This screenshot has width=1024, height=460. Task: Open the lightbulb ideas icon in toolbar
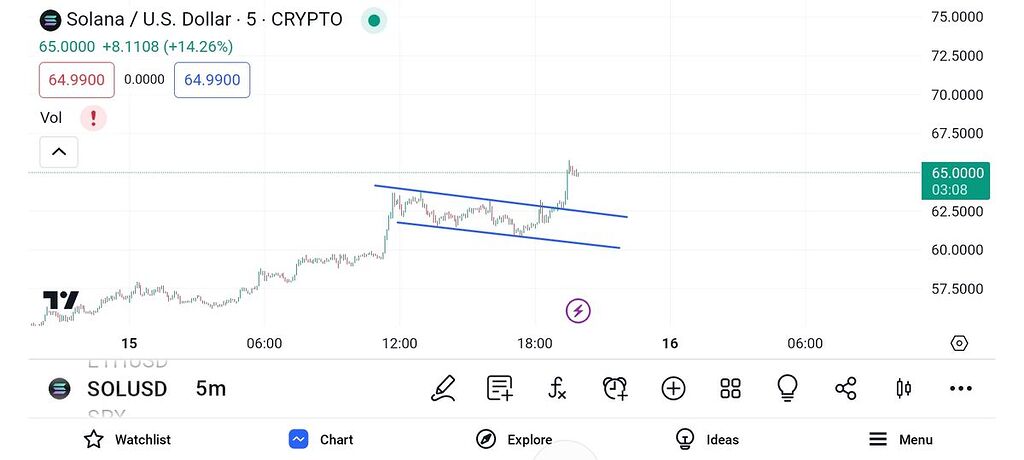788,388
